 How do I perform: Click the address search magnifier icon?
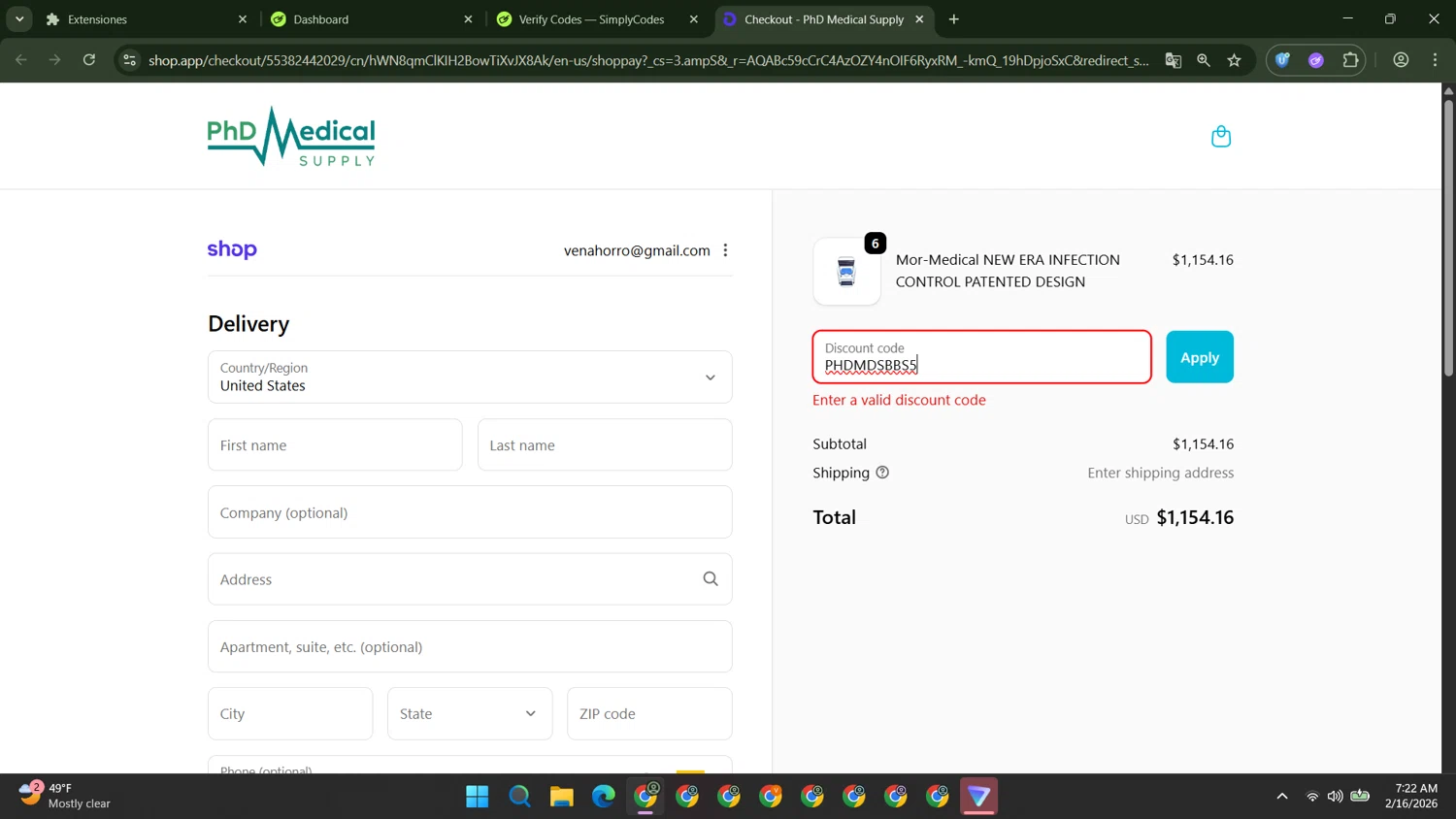coord(711,579)
